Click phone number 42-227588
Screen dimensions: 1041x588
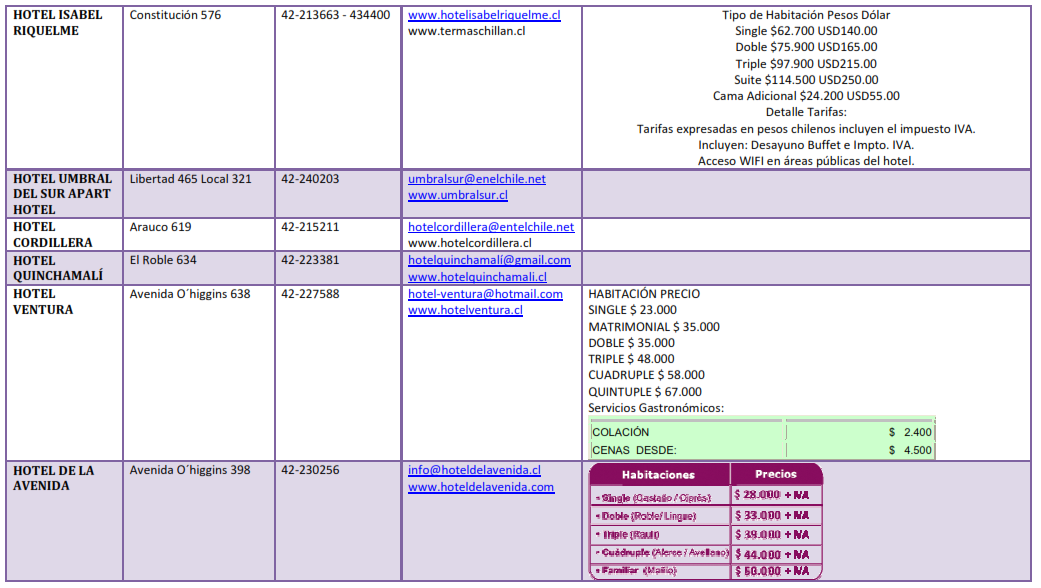309,293
